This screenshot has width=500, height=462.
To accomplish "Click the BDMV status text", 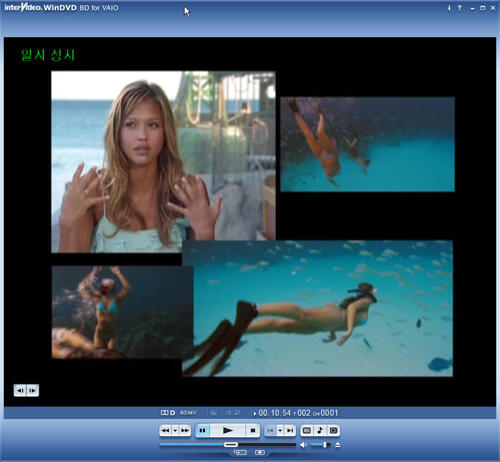I will pos(188,413).
